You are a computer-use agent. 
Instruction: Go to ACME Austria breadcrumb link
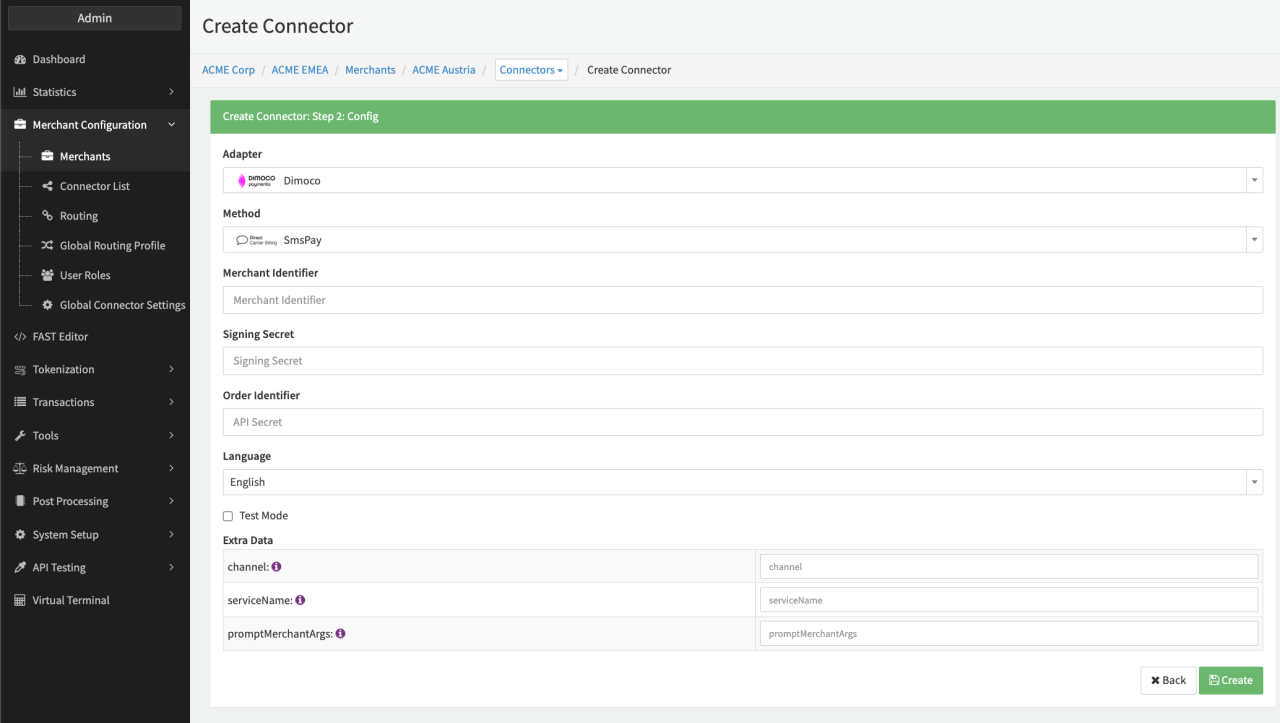444,70
